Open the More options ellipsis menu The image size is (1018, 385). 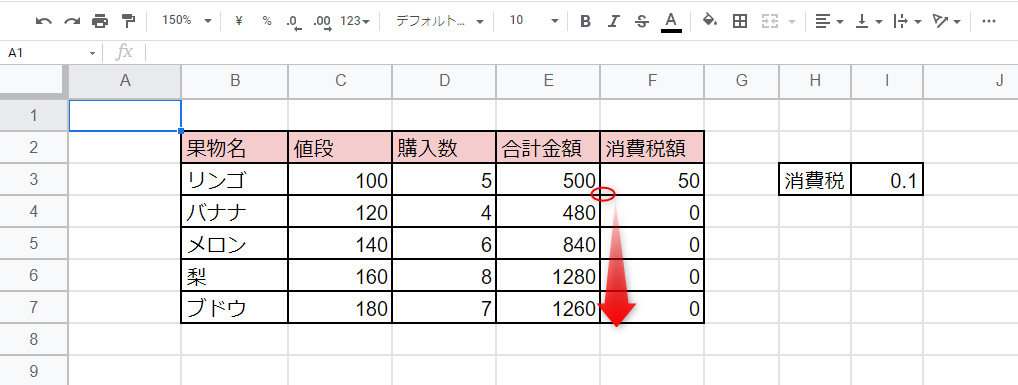(989, 21)
